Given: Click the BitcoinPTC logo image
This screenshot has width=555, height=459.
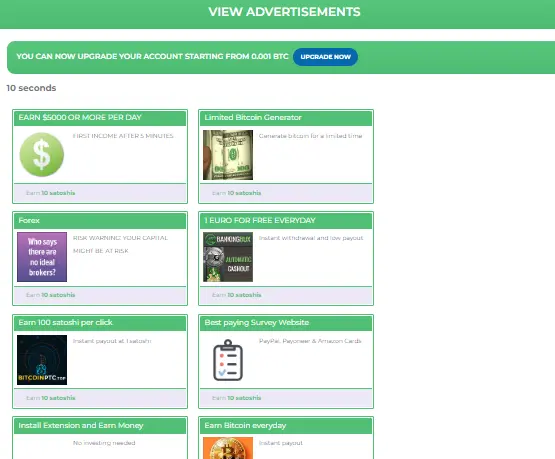Looking at the screenshot, I should coord(42,360).
